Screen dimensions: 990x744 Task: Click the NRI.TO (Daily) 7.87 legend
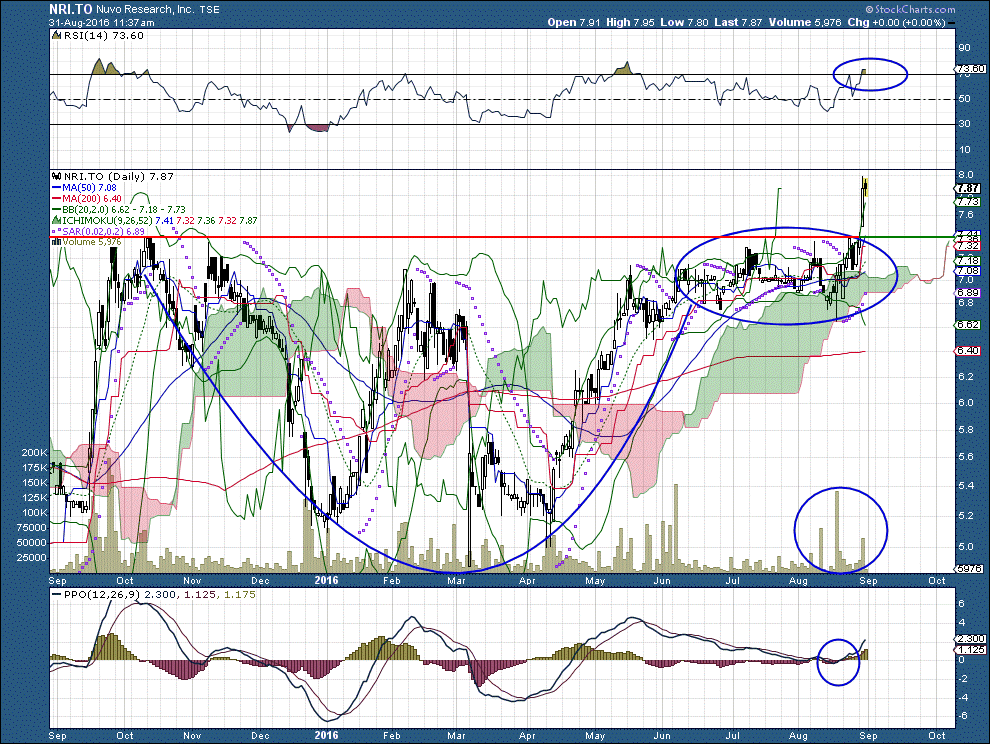coord(112,176)
